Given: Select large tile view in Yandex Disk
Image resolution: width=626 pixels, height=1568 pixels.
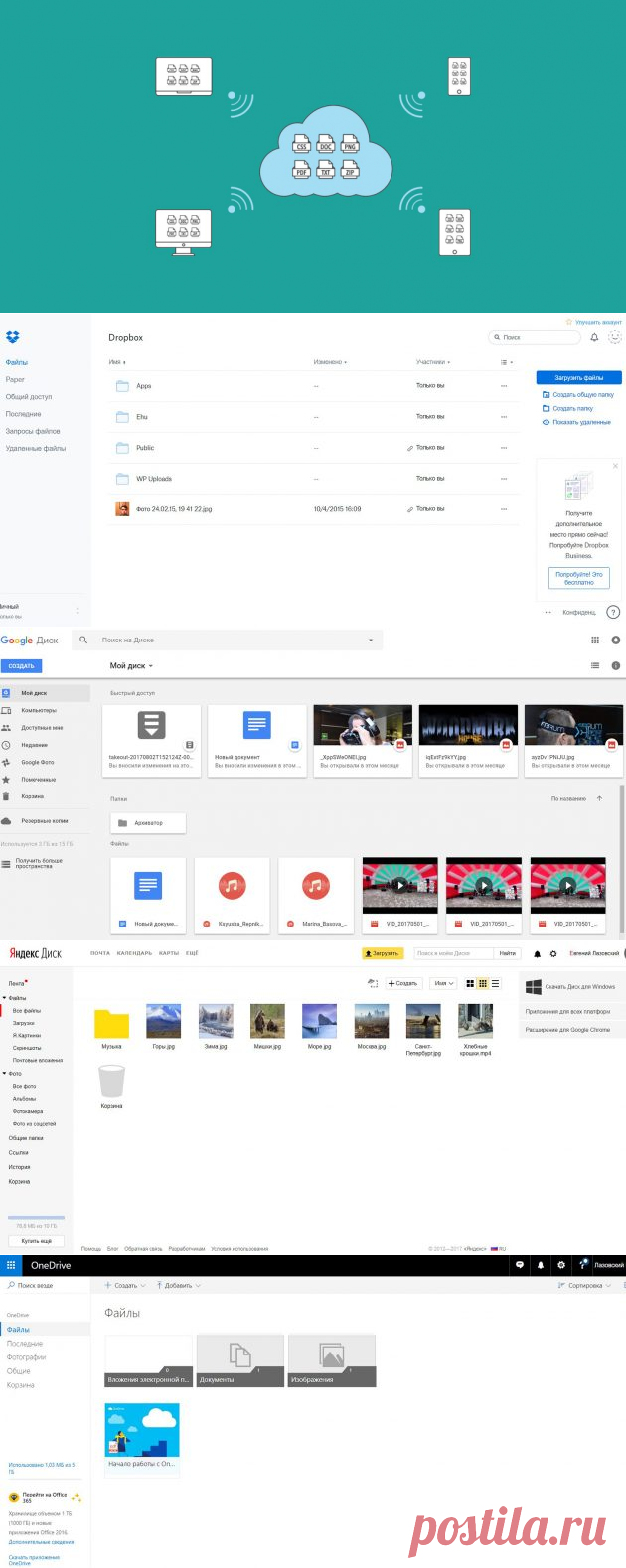Looking at the screenshot, I should pyautogui.click(x=470, y=983).
